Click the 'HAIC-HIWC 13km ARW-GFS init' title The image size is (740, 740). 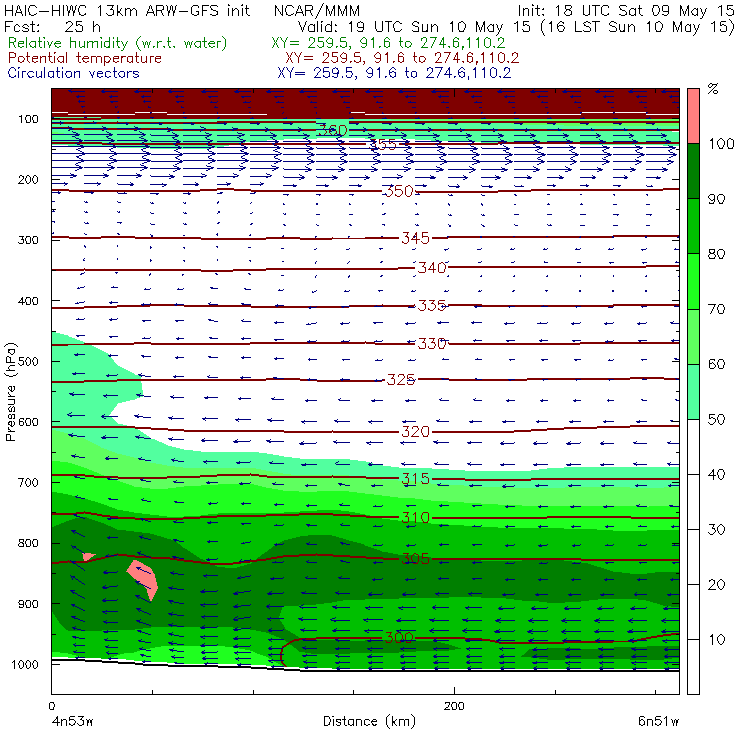point(127,10)
